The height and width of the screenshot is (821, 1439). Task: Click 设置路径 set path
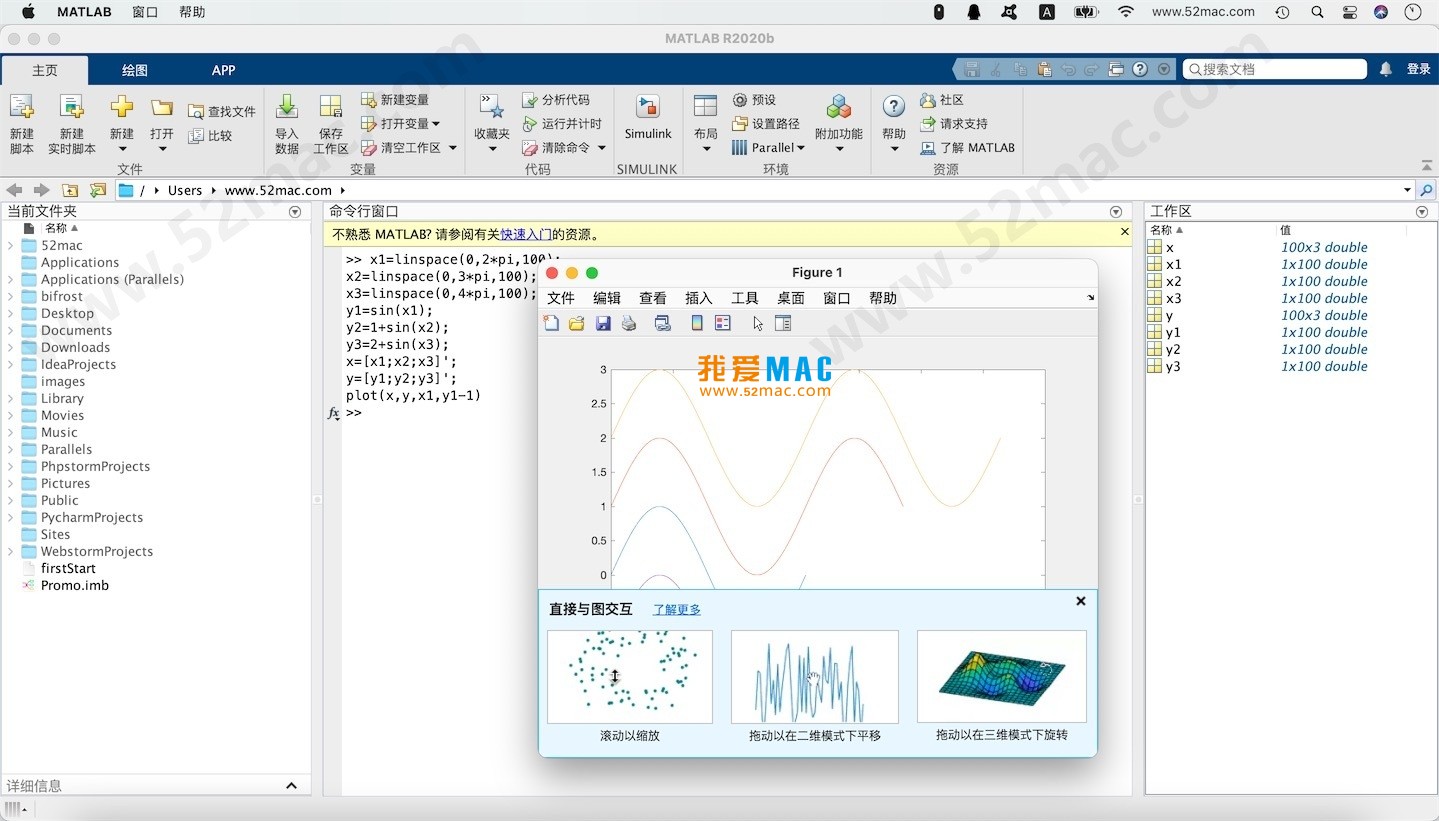[x=766, y=124]
